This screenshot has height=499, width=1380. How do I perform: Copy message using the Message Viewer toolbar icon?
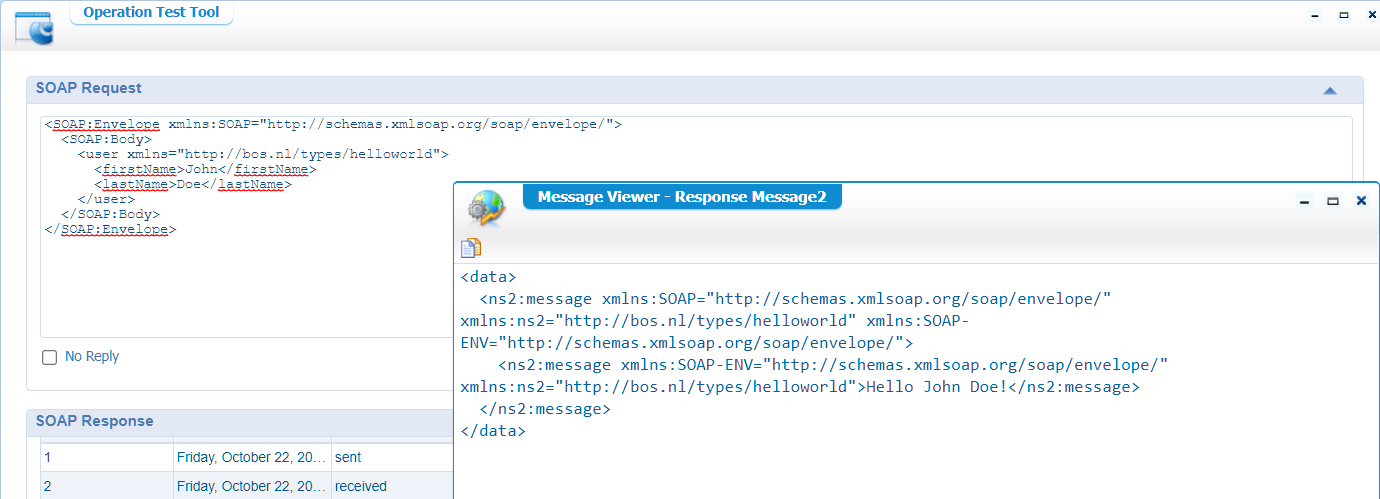pyautogui.click(x=471, y=248)
